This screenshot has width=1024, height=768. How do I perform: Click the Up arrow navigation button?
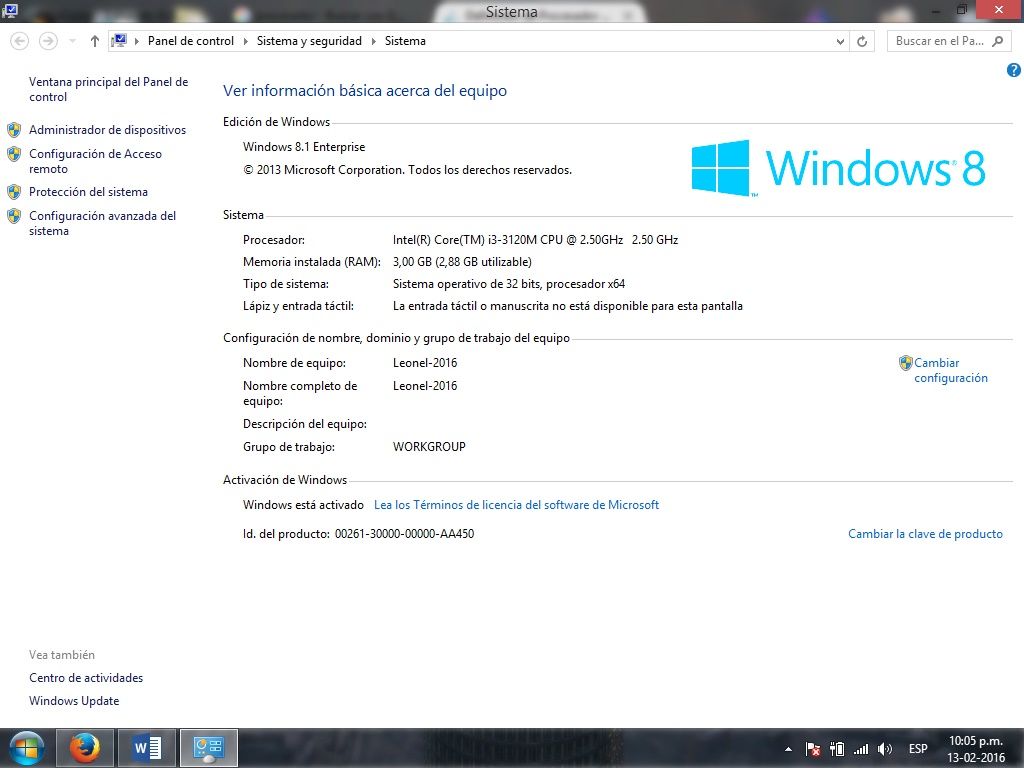pyautogui.click(x=95, y=41)
